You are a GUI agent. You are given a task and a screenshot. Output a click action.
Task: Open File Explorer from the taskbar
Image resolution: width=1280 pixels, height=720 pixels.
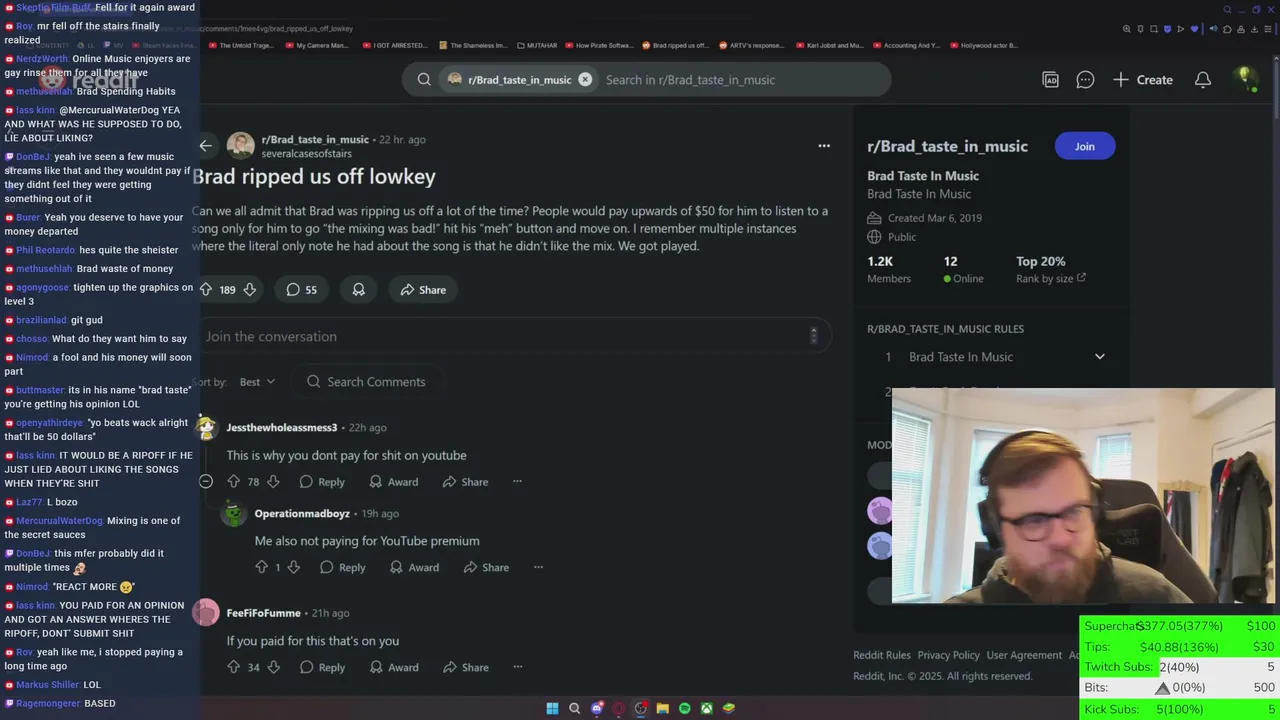pyautogui.click(x=662, y=708)
